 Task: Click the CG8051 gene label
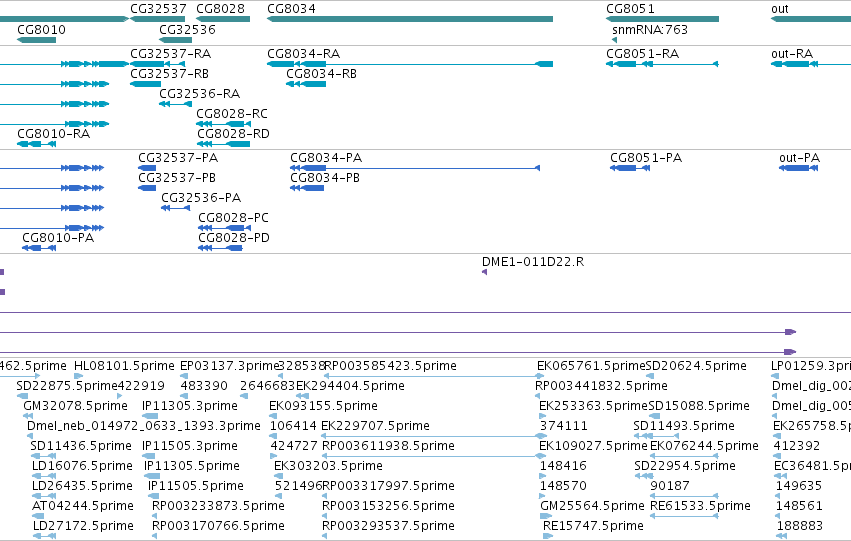coord(630,9)
